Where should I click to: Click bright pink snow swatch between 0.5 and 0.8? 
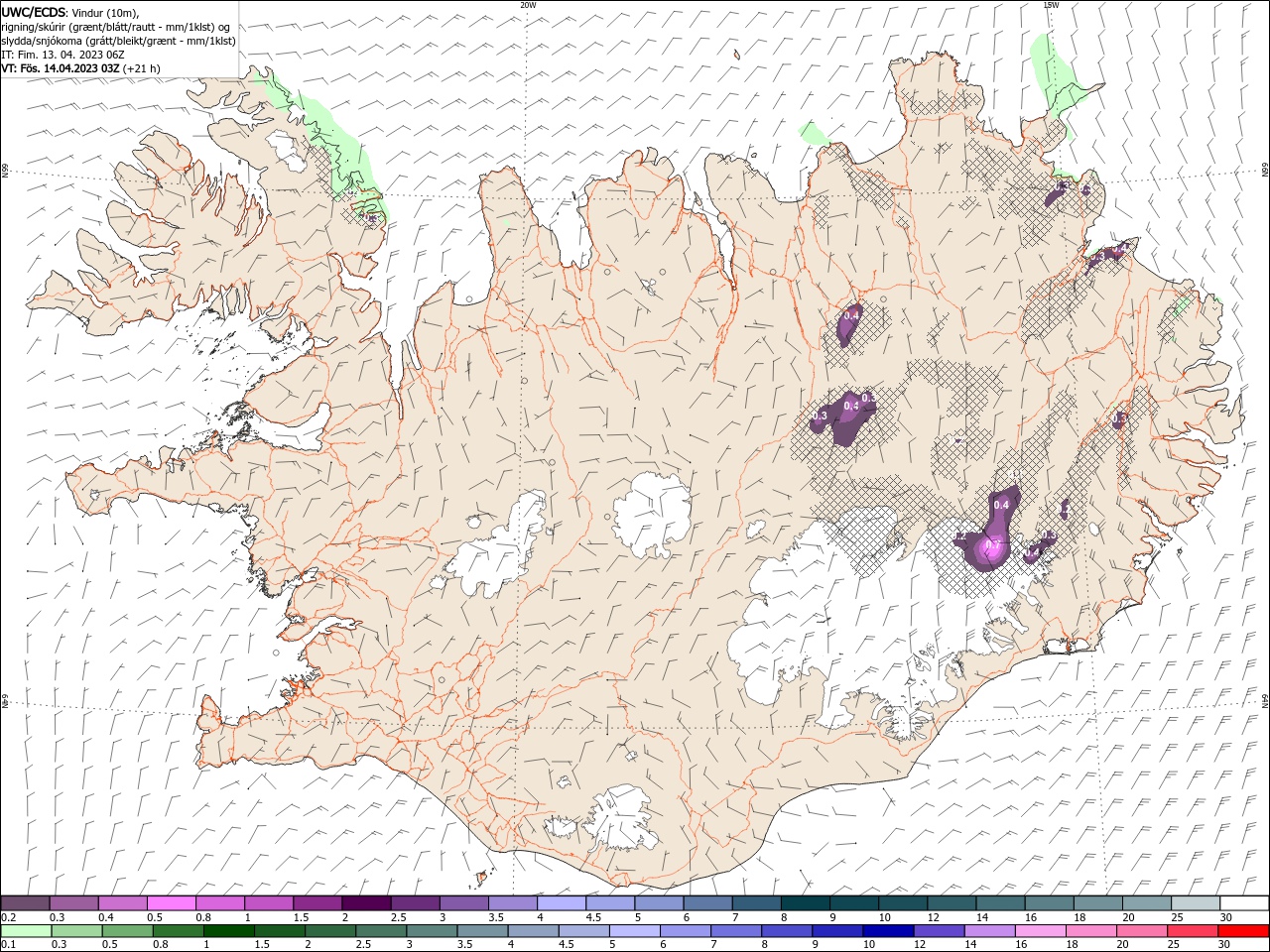[x=171, y=903]
